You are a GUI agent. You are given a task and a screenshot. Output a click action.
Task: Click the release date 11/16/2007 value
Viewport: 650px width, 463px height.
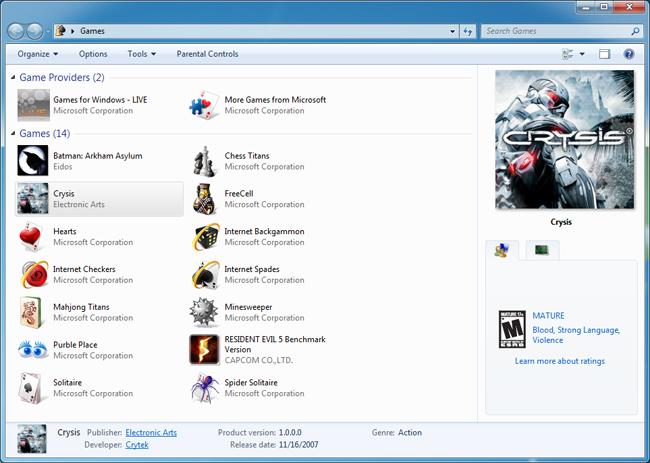coord(298,445)
